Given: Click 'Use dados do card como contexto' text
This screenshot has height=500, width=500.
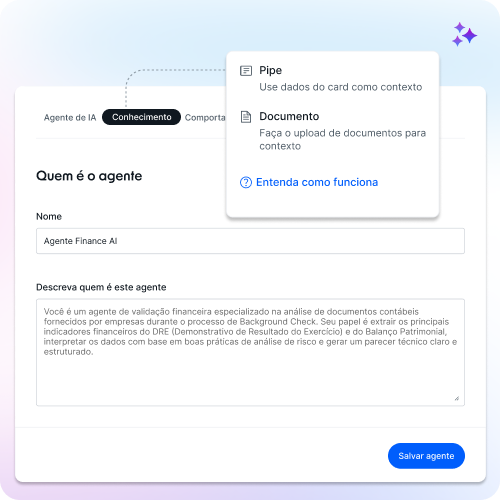Looking at the screenshot, I should point(341,87).
